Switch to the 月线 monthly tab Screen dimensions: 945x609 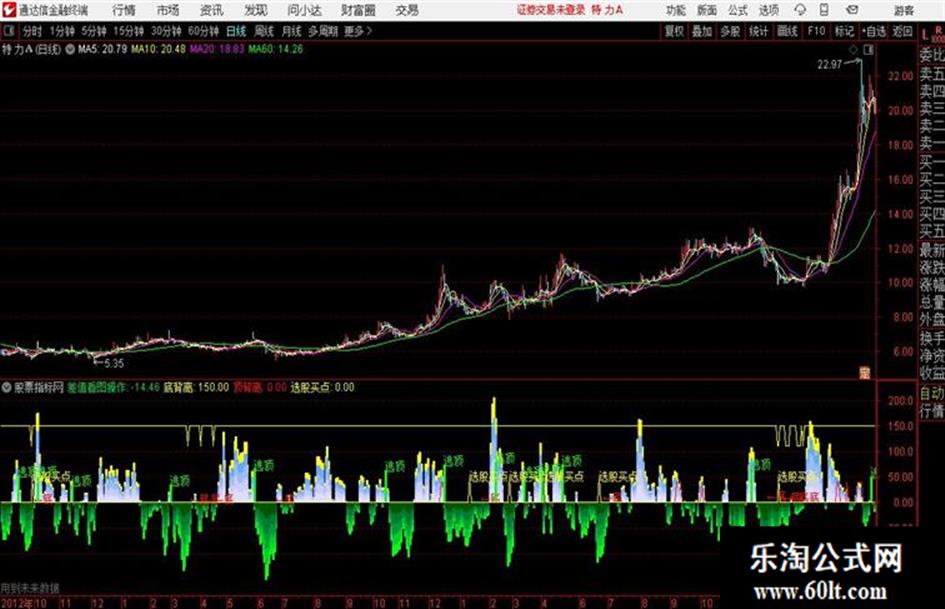pos(291,31)
